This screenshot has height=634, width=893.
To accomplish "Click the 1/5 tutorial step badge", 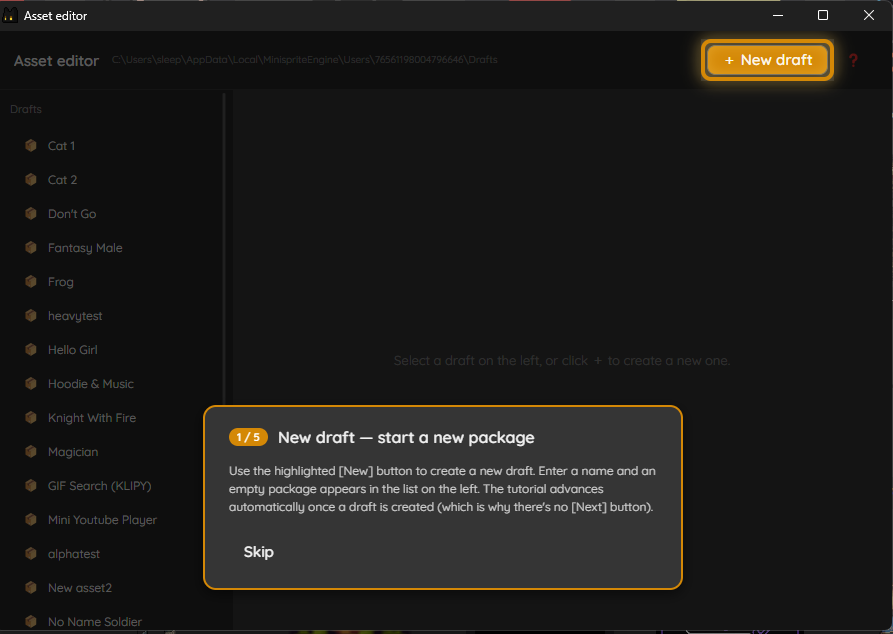I will tap(248, 437).
